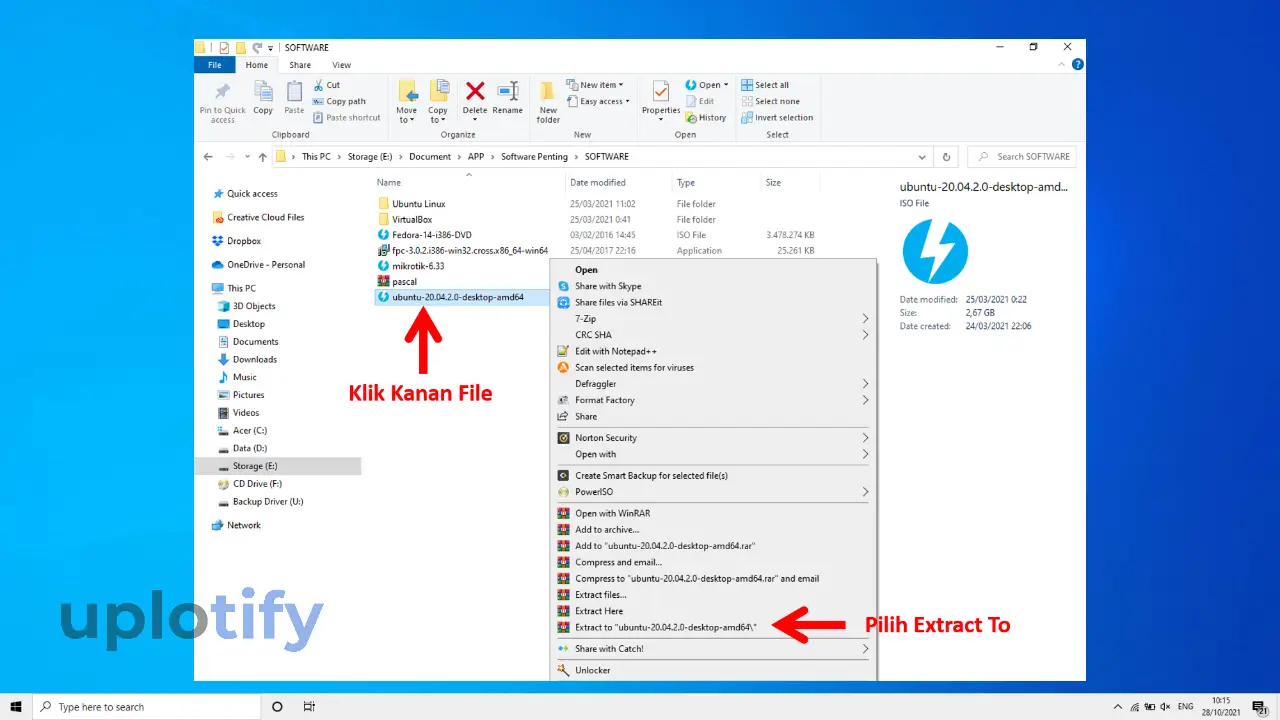This screenshot has width=1280, height=720.
Task: Click the Help question mark icon
Action: pos(1077,65)
